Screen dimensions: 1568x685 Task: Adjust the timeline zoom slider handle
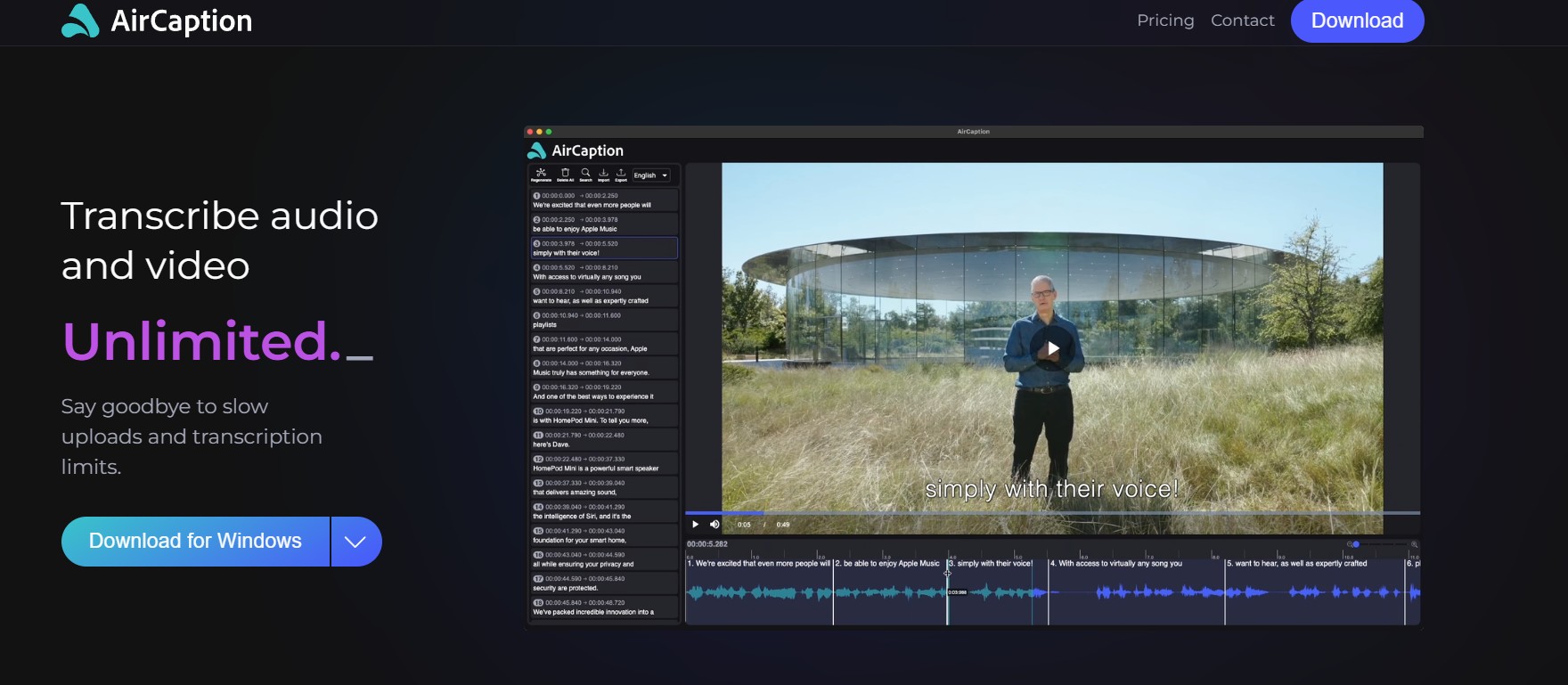click(x=1356, y=544)
